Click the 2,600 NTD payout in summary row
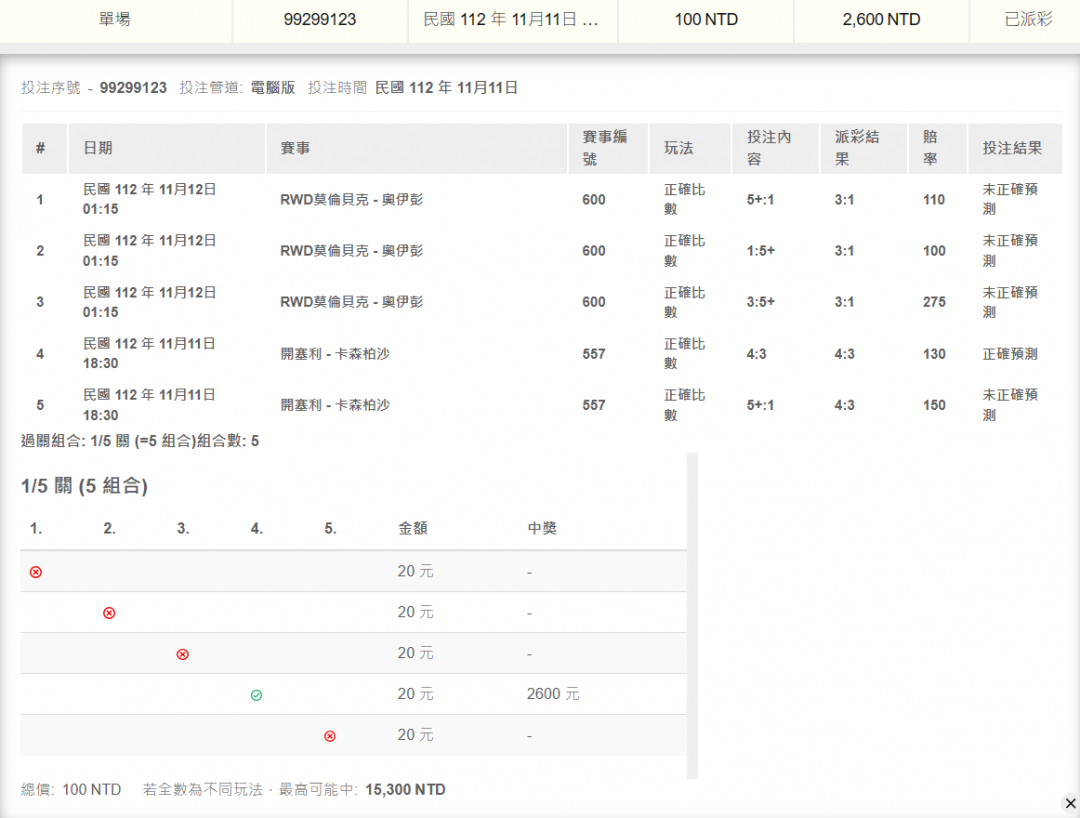The height and width of the screenshot is (818, 1080). 881,19
